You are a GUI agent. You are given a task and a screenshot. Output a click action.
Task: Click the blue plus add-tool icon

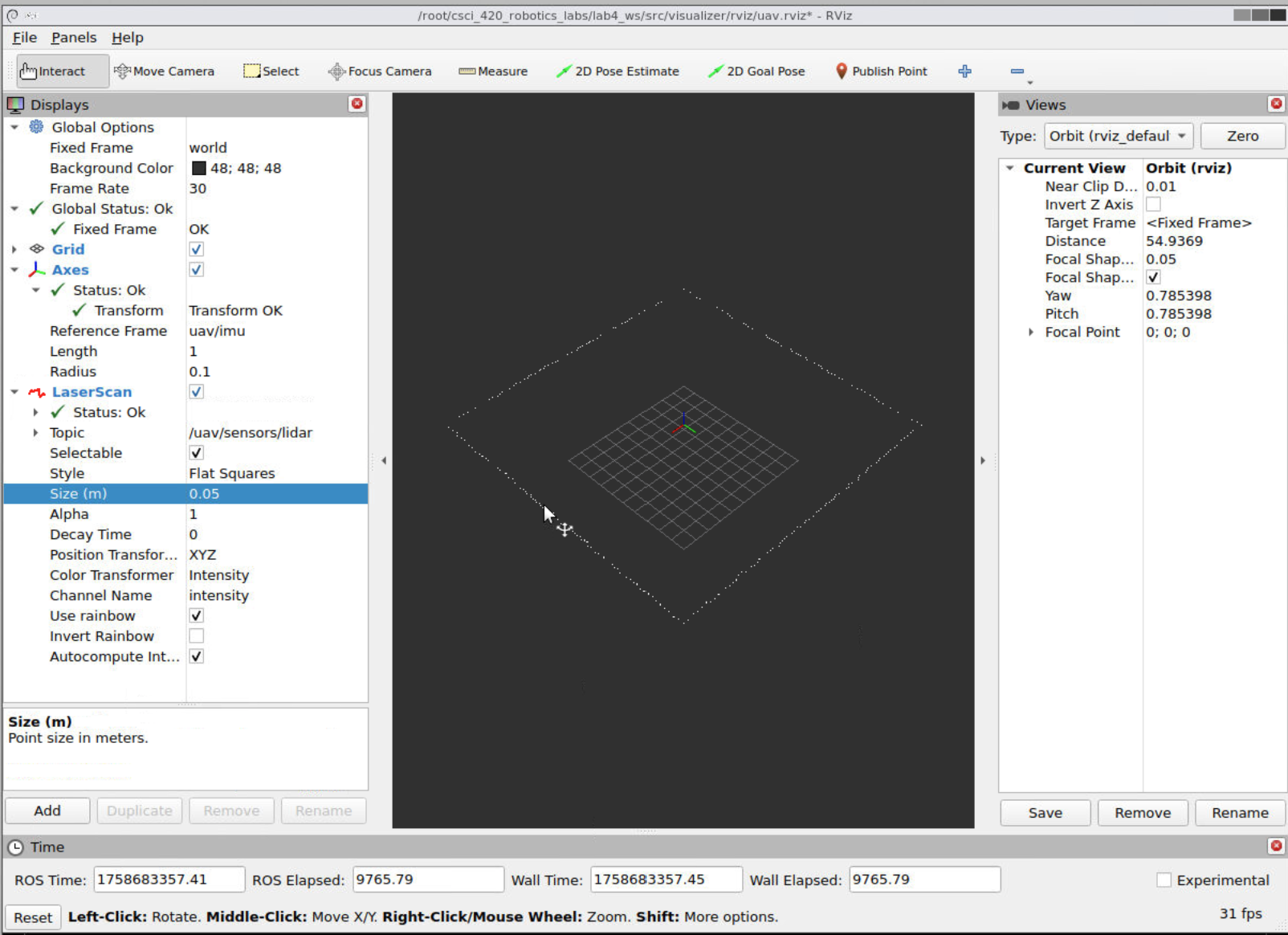pos(965,71)
